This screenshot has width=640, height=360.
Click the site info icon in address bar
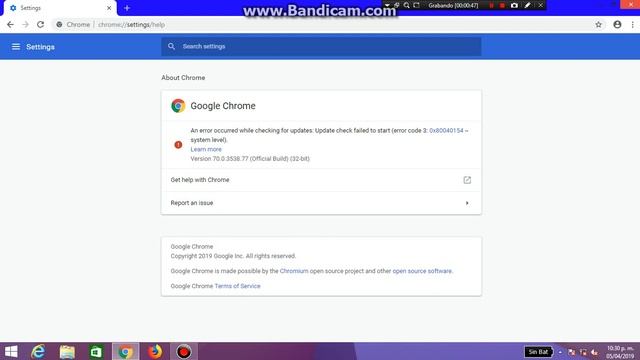(x=59, y=24)
